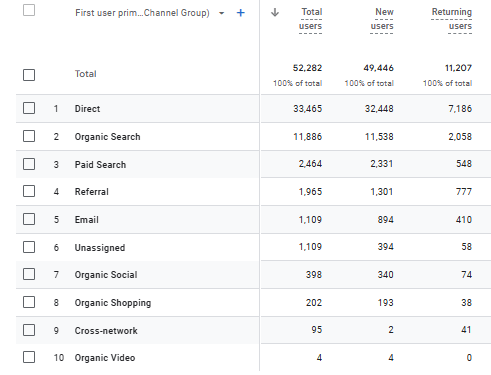Click the sort arrow beside Total users
491x375 pixels.
click(x=275, y=12)
